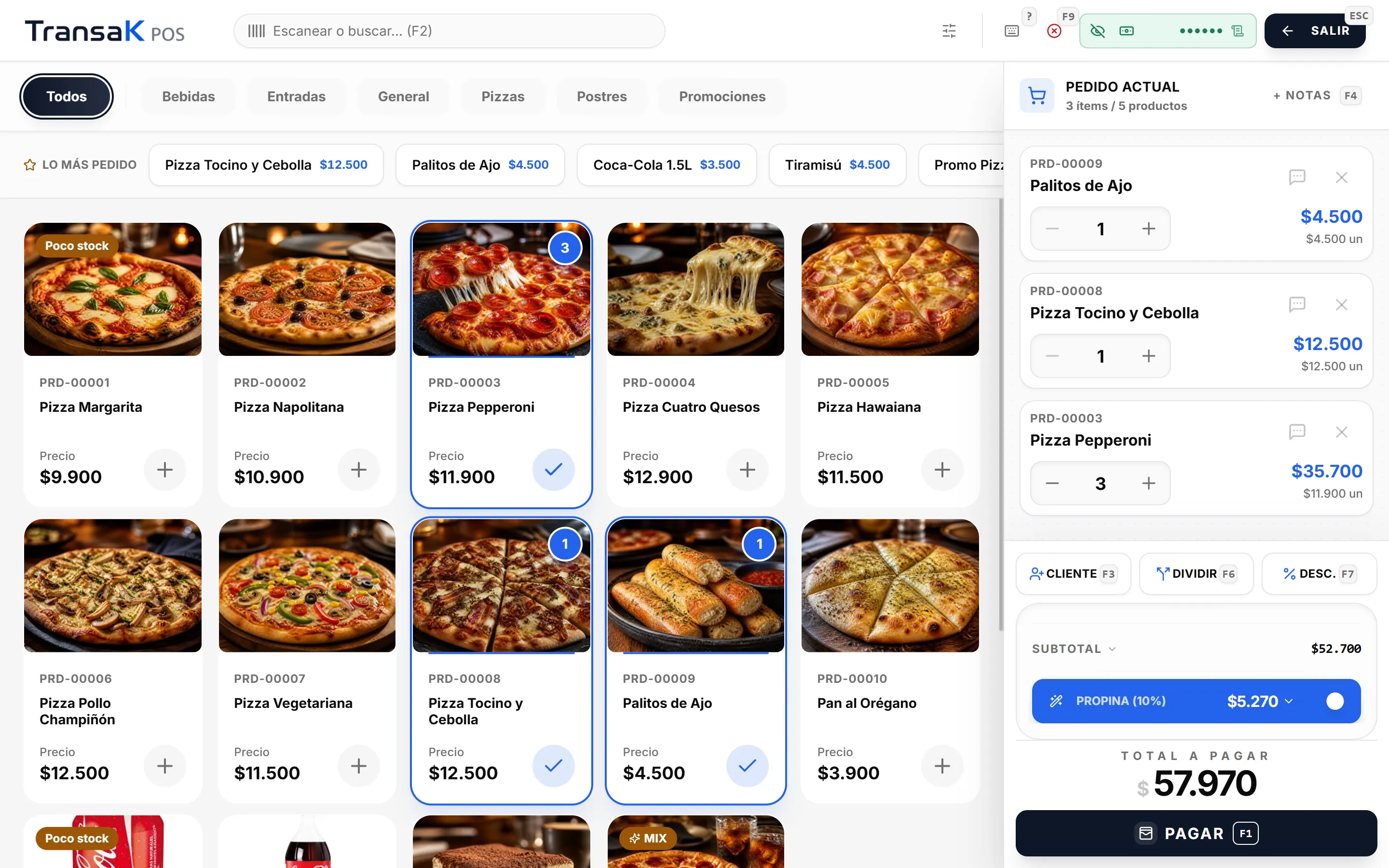
Task: Toggle the crossed-eye cash visibility icon
Action: pyautogui.click(x=1097, y=31)
